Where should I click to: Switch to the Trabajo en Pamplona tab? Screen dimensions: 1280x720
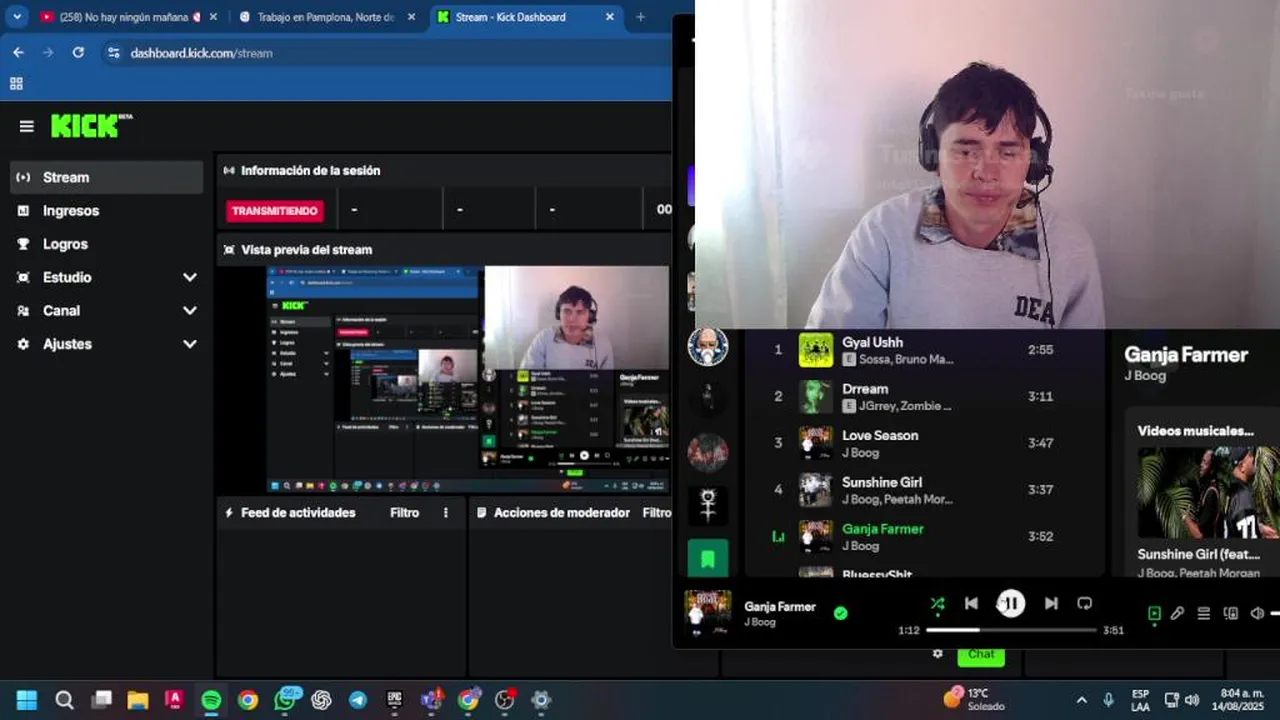[x=325, y=17]
